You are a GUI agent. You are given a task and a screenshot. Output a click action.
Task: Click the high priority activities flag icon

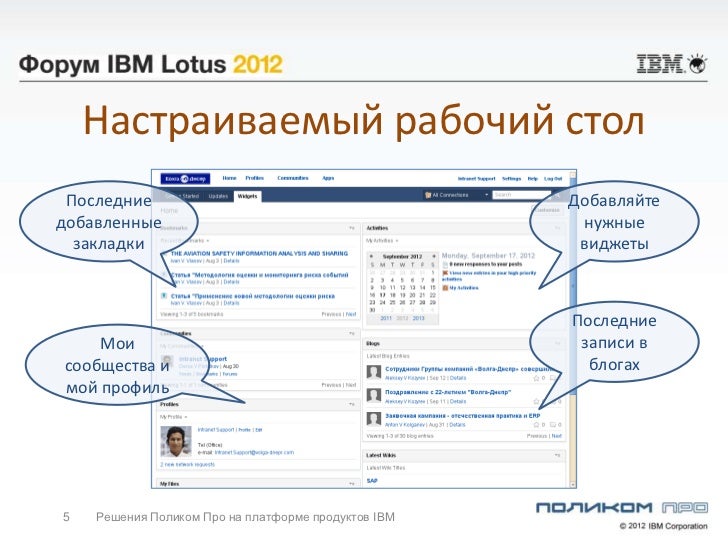(x=445, y=273)
